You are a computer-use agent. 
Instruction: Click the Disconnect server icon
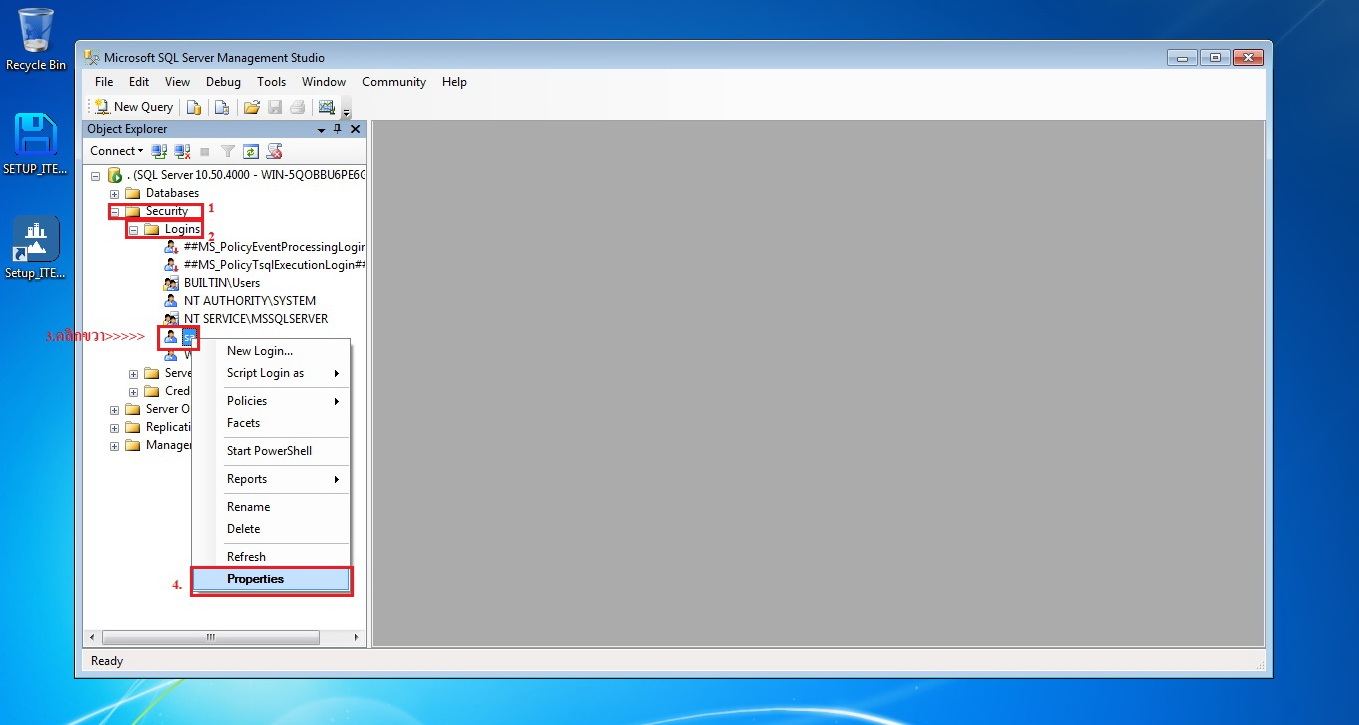pyautogui.click(x=182, y=151)
